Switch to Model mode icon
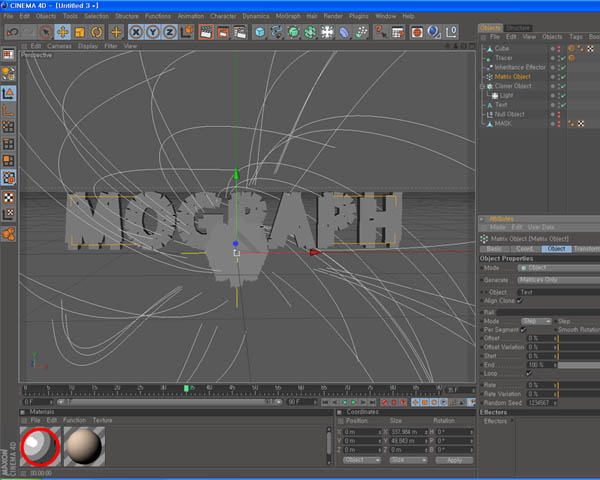This screenshot has height=480, width=600. click(x=8, y=93)
